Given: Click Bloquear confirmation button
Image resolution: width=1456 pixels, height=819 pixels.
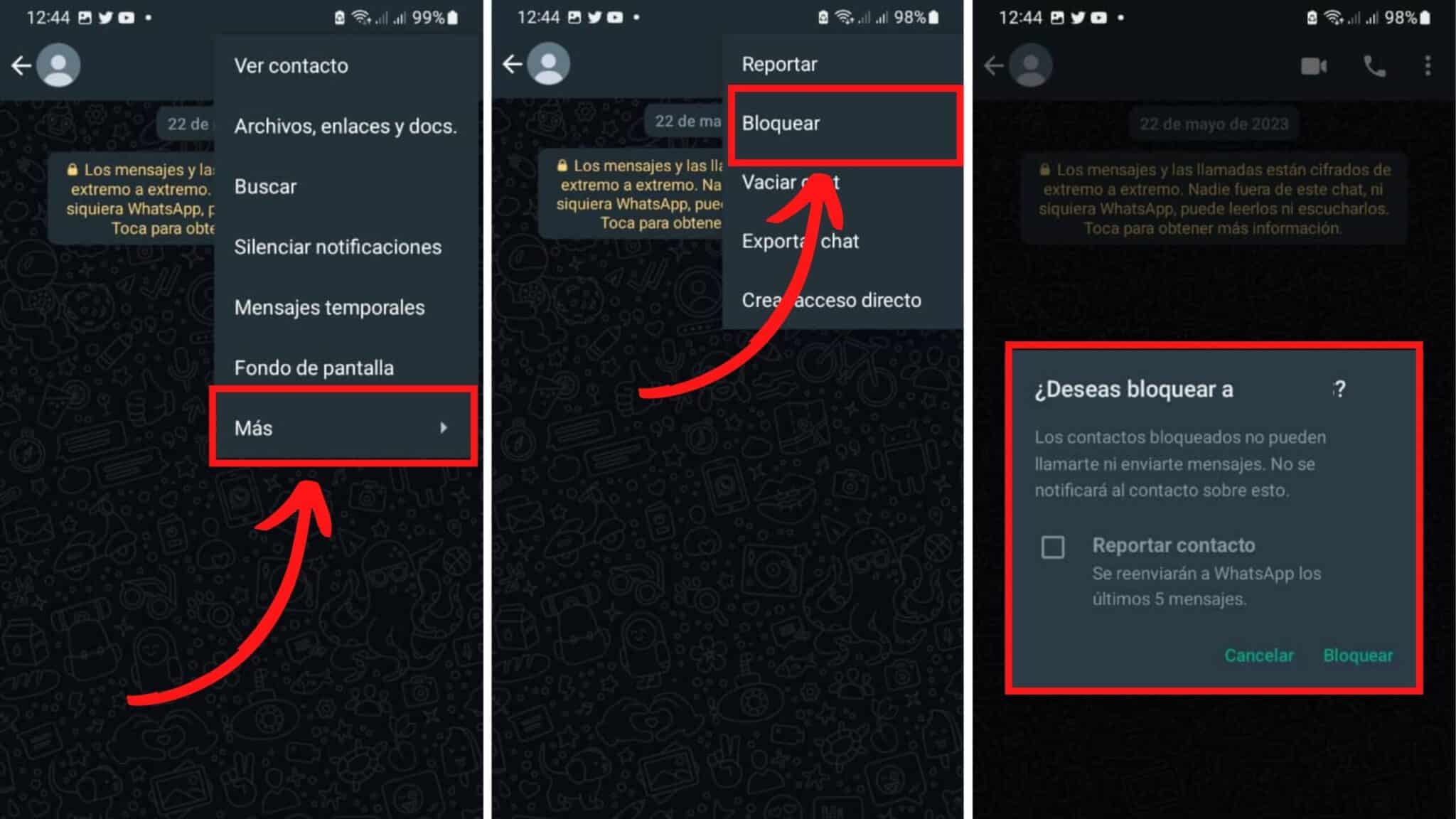Looking at the screenshot, I should tap(1358, 655).
